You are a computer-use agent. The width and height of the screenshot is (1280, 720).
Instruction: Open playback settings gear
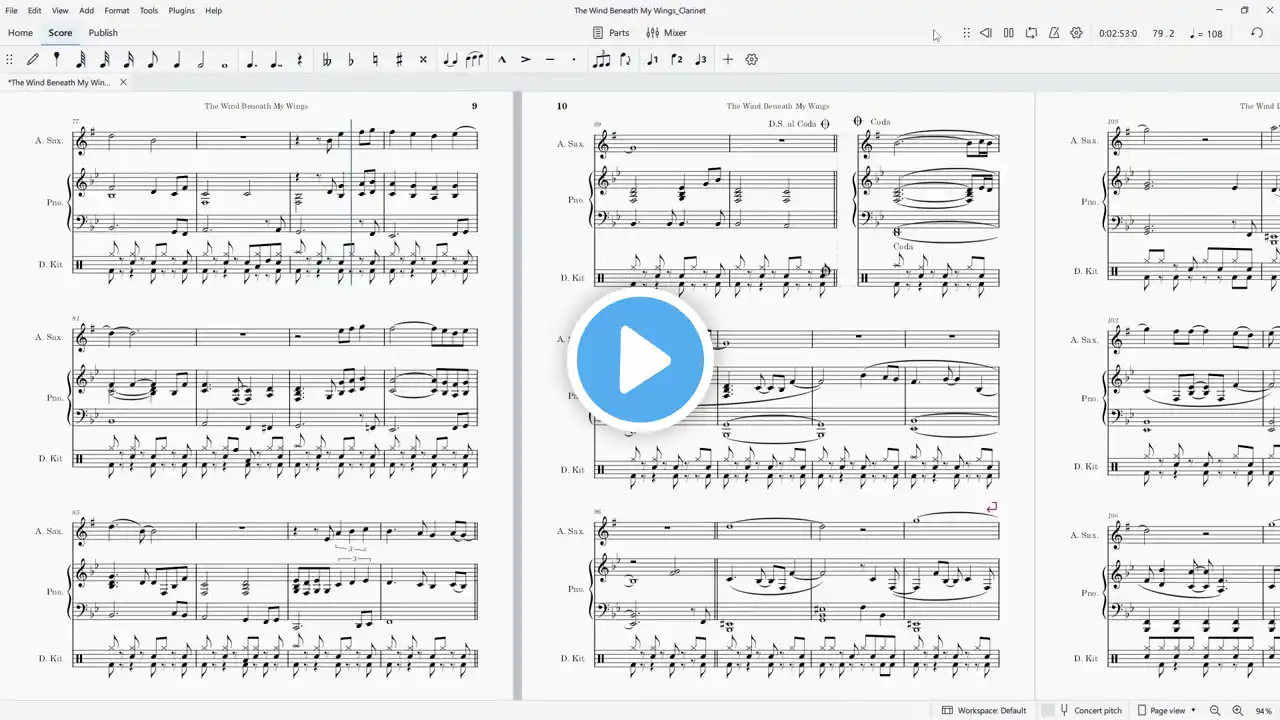pos(1076,33)
